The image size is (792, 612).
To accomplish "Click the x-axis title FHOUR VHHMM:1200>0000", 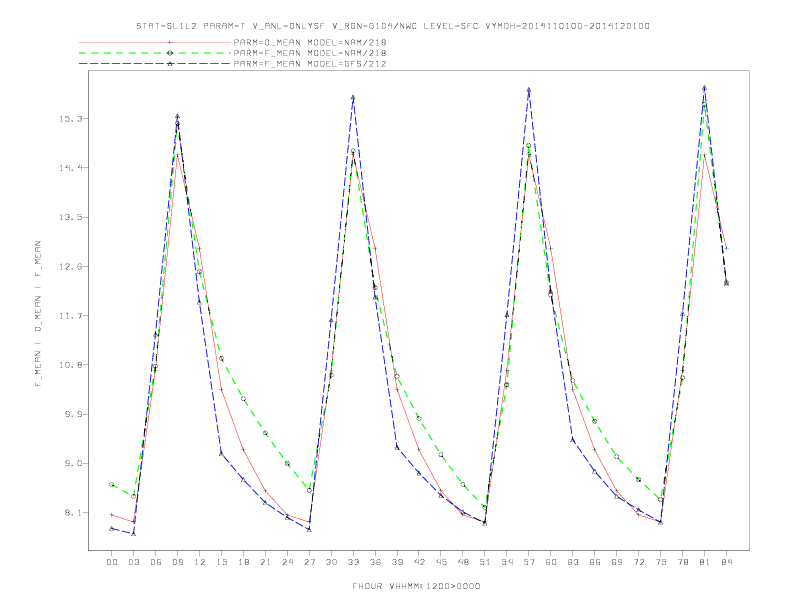I will click(x=416, y=586).
